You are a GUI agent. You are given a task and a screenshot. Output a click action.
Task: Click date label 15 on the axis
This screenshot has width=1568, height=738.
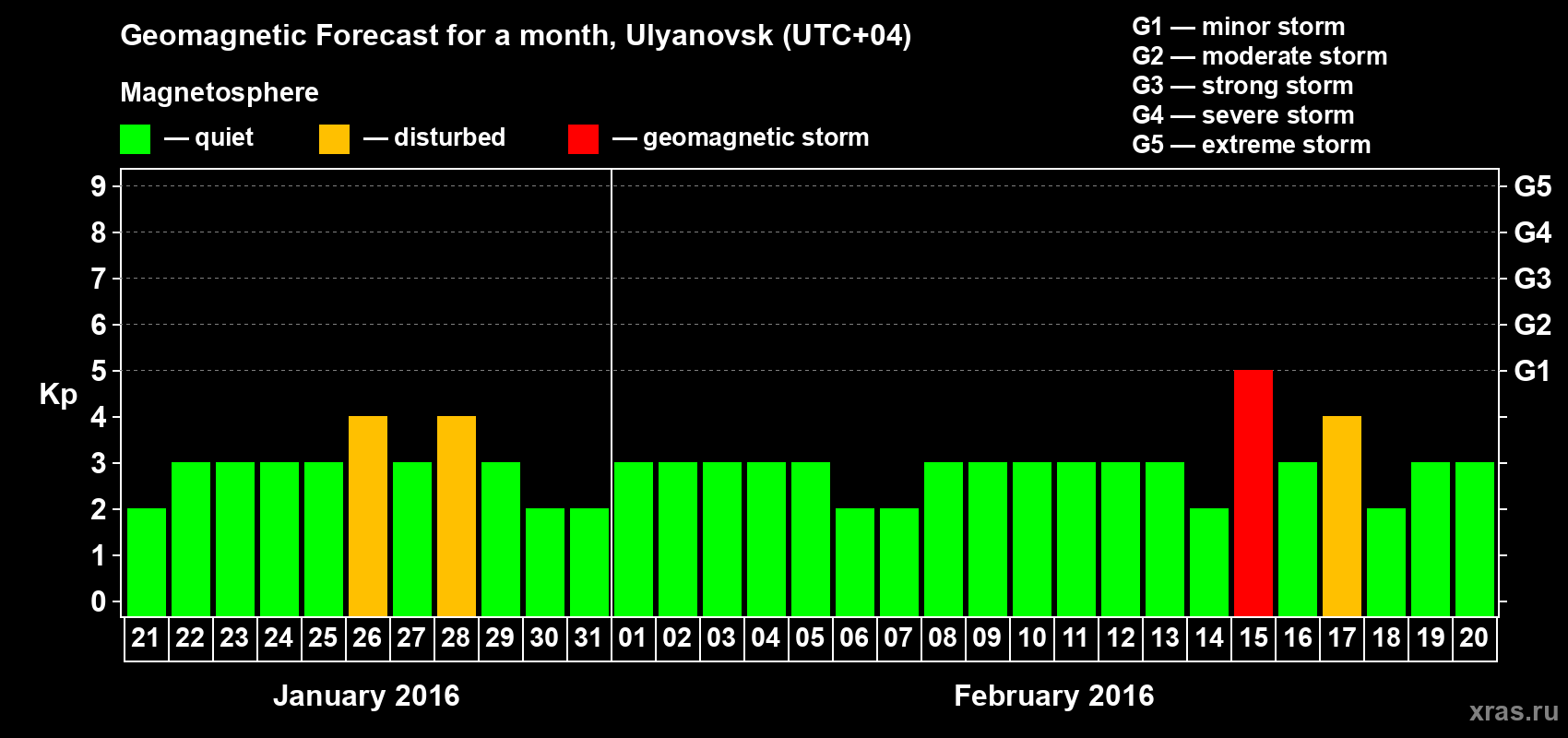click(1253, 637)
